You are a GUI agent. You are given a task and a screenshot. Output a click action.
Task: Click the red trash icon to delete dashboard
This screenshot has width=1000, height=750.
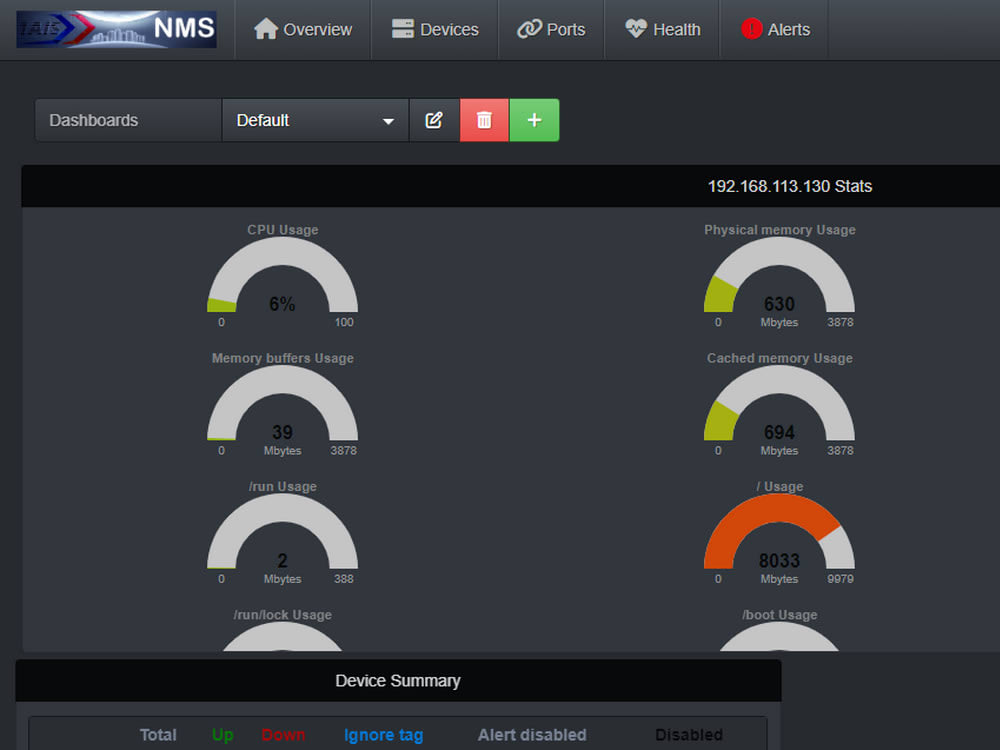pos(484,119)
